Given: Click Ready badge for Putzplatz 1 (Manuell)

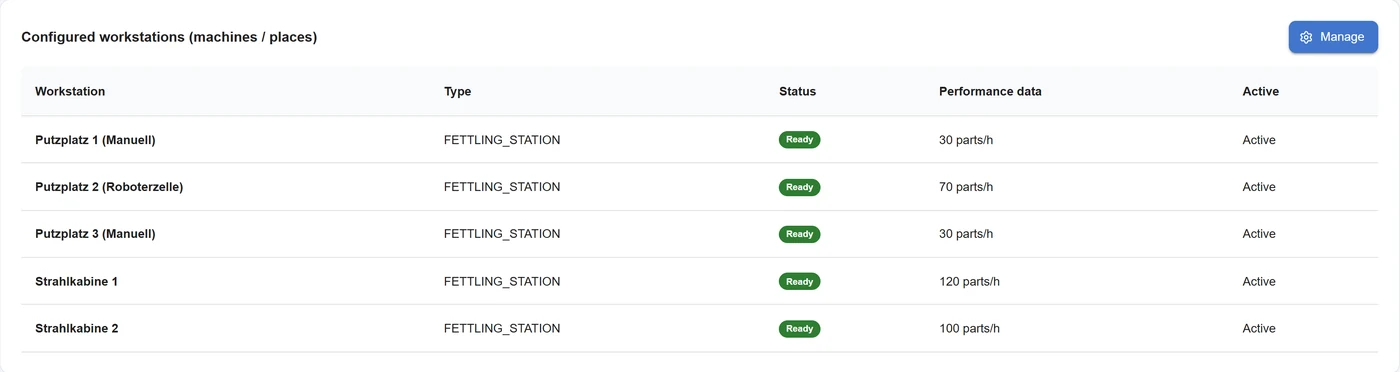Looking at the screenshot, I should tap(799, 140).
